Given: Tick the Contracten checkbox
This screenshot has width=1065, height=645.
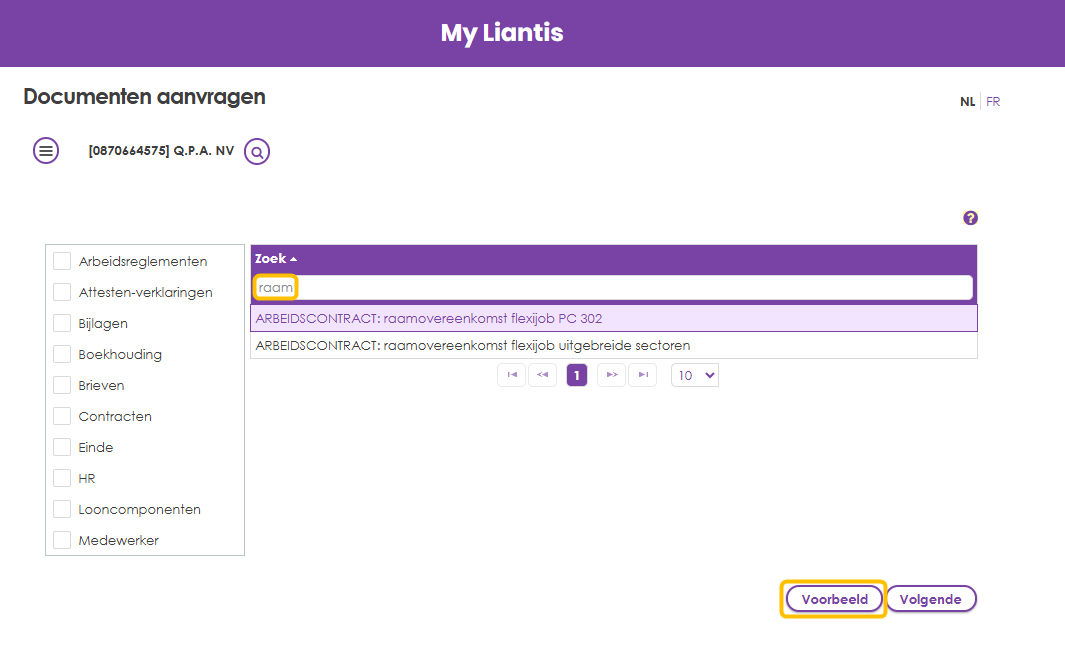Looking at the screenshot, I should point(62,416).
